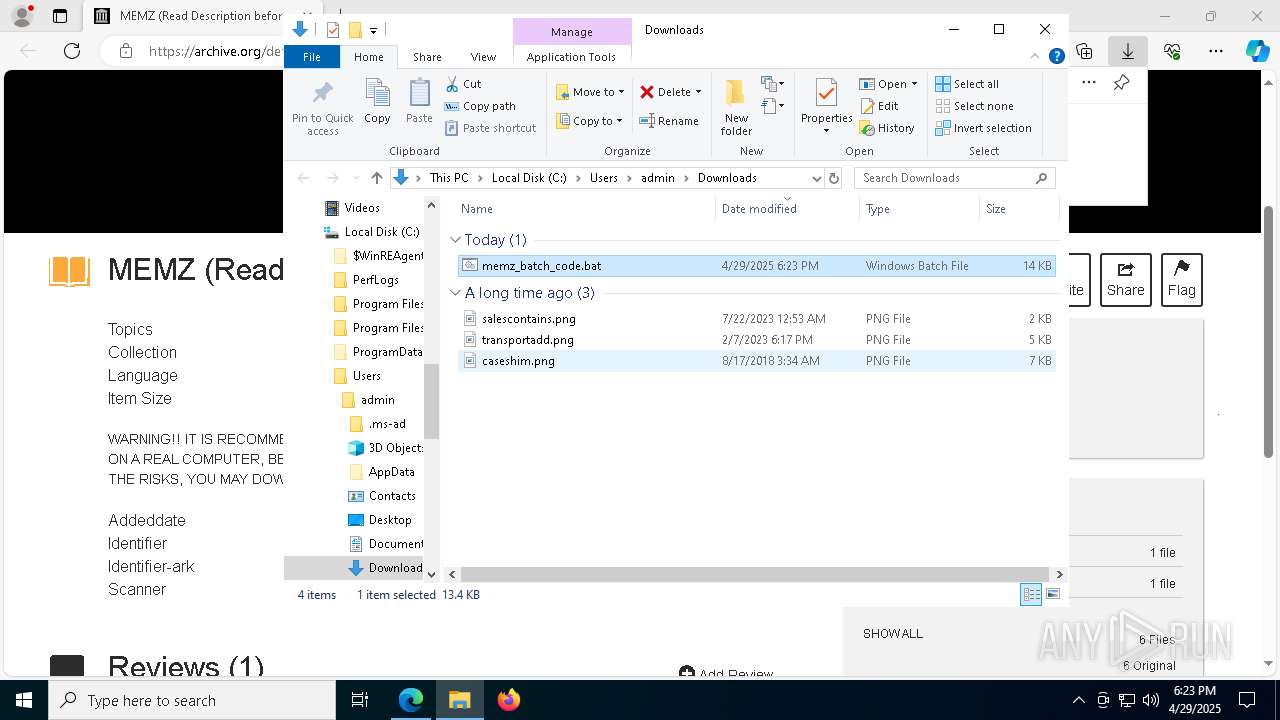Click taskbar search box
This screenshot has width=1280, height=720.
point(192,700)
